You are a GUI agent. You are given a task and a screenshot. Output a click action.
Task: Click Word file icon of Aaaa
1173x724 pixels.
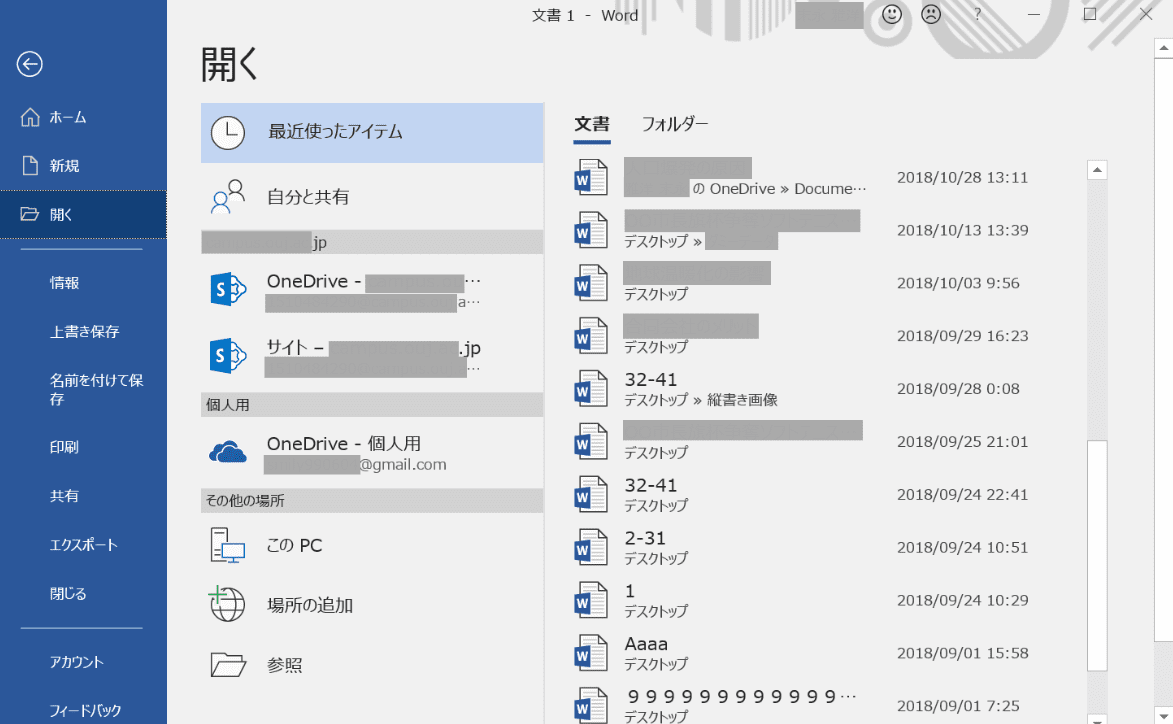point(591,653)
